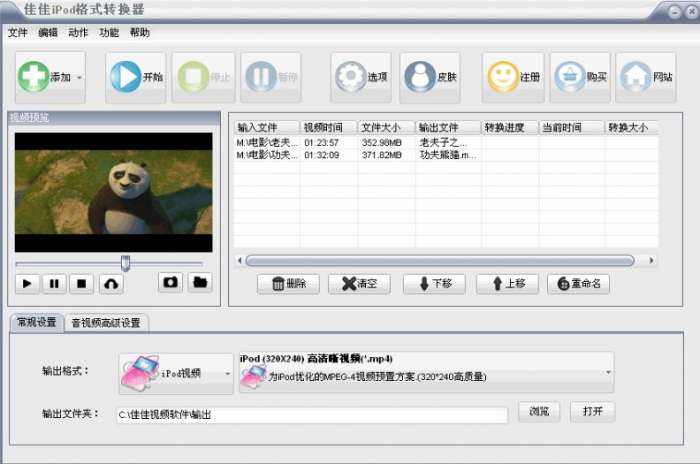Click the preview seek slider handle
Screen dimensions: 700x464
(125, 263)
